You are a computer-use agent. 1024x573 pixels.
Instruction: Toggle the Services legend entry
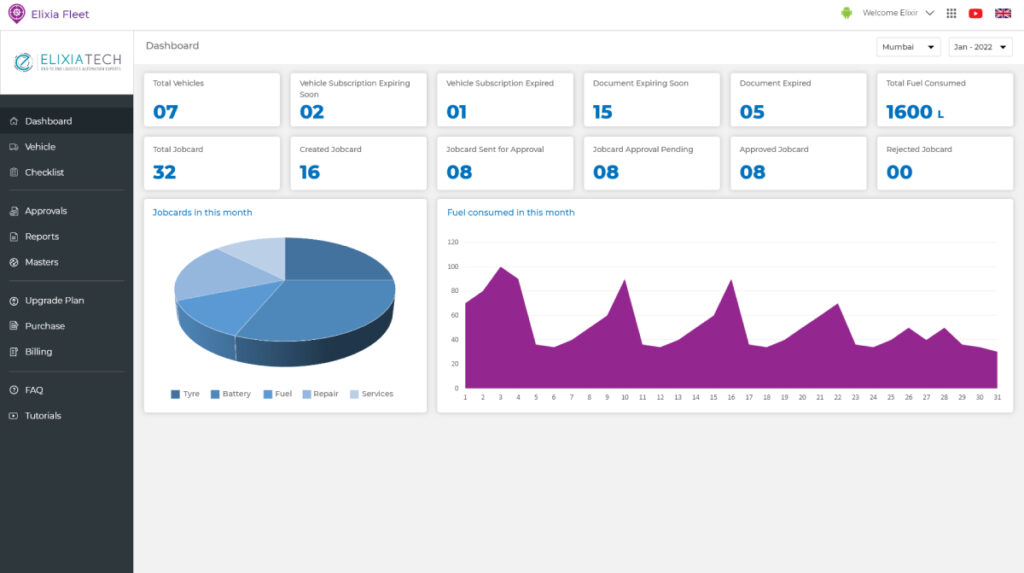[x=371, y=394]
